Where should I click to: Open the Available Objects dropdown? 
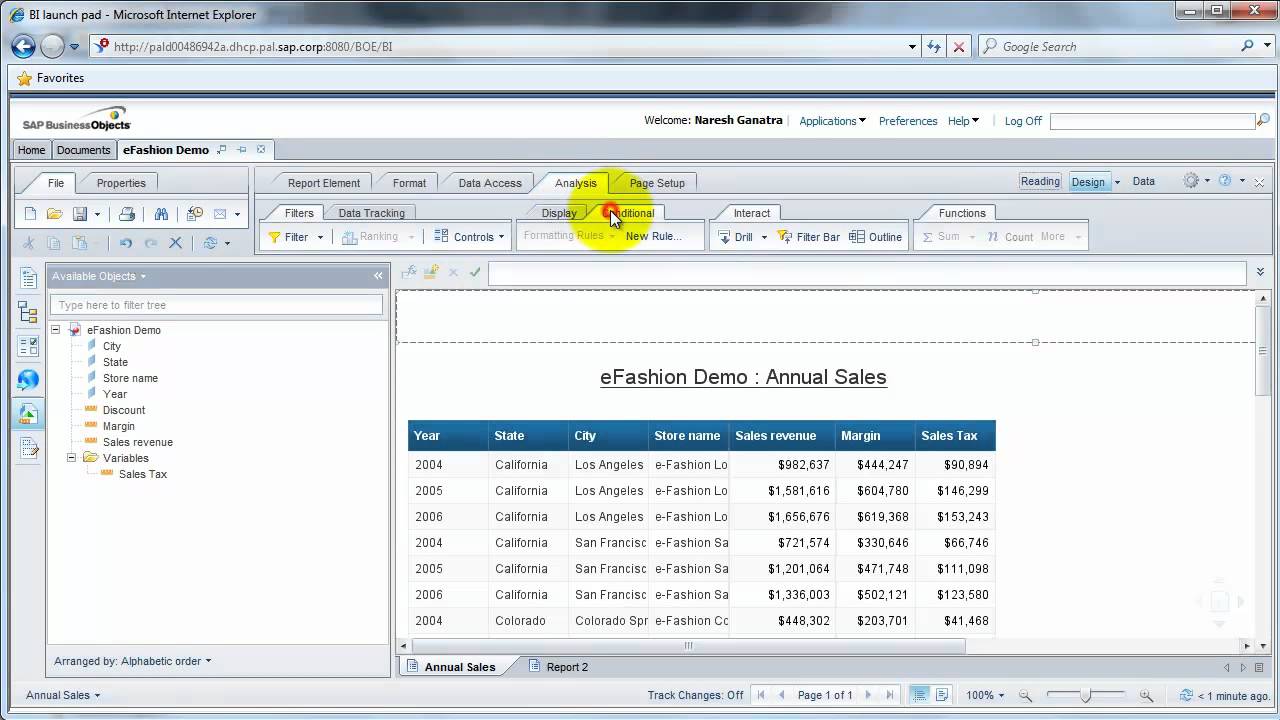[x=99, y=276]
